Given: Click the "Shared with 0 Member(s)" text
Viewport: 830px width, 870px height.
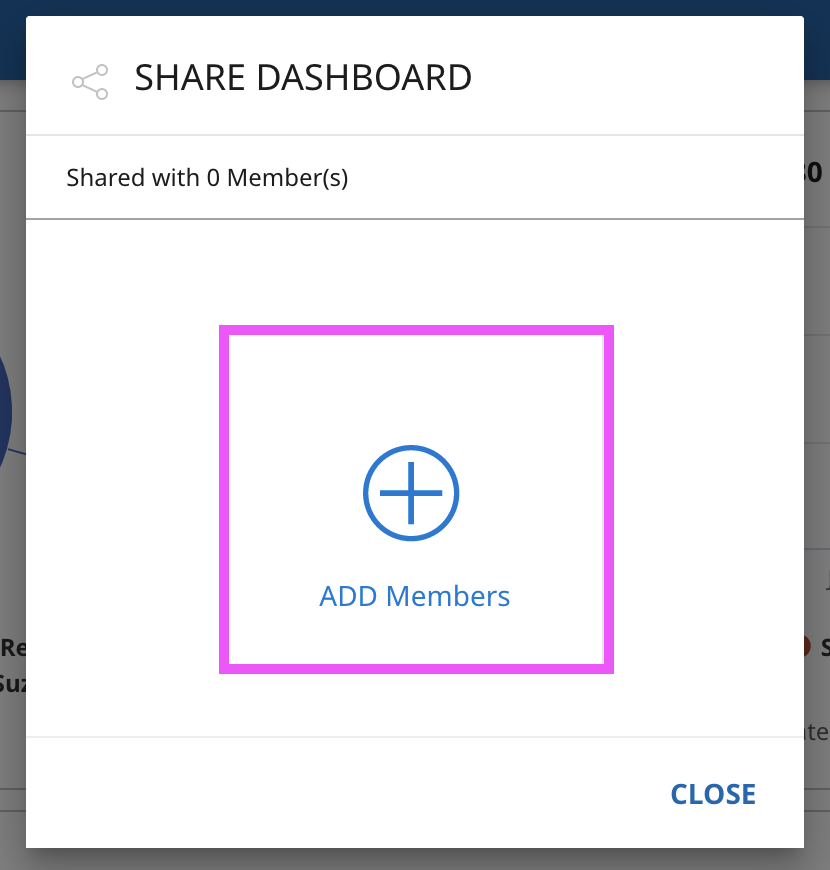Looking at the screenshot, I should (207, 179).
